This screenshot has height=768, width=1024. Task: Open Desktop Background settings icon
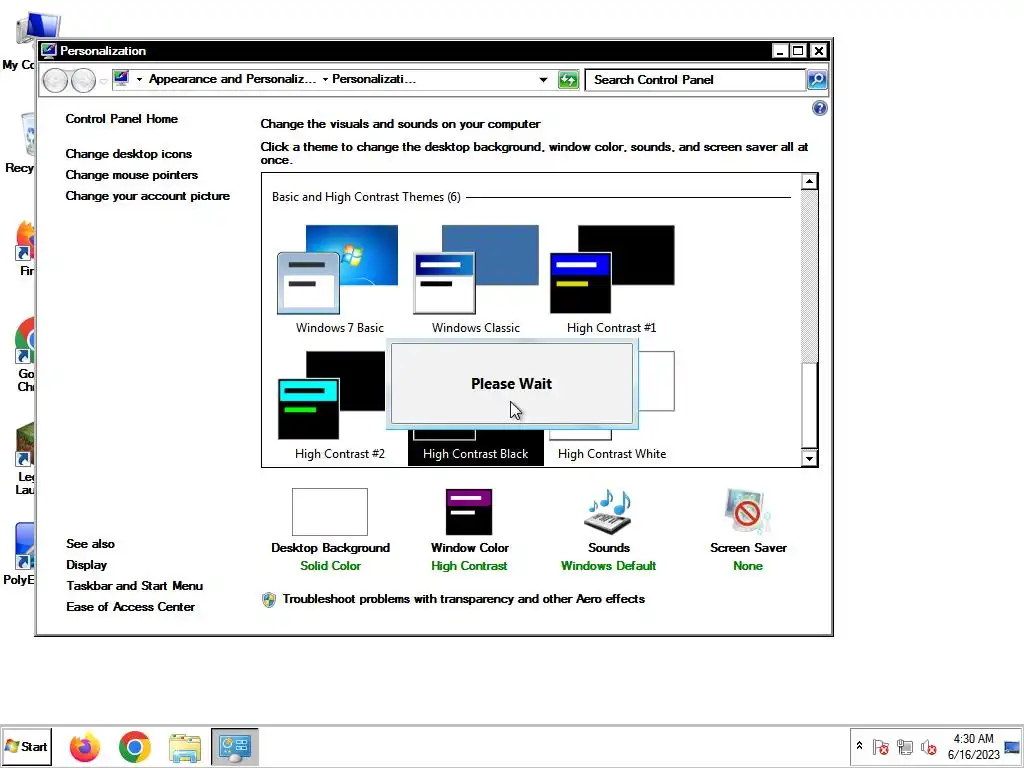pos(330,511)
